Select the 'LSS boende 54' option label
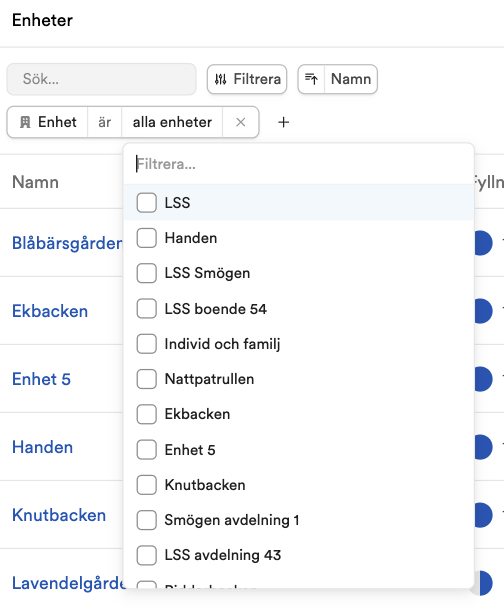Screen dimensions: 504x614 215,309
